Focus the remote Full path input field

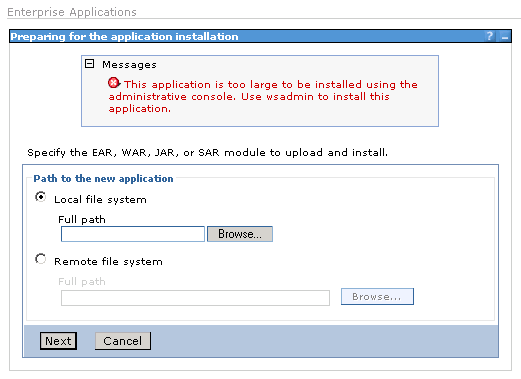[x=195, y=298]
